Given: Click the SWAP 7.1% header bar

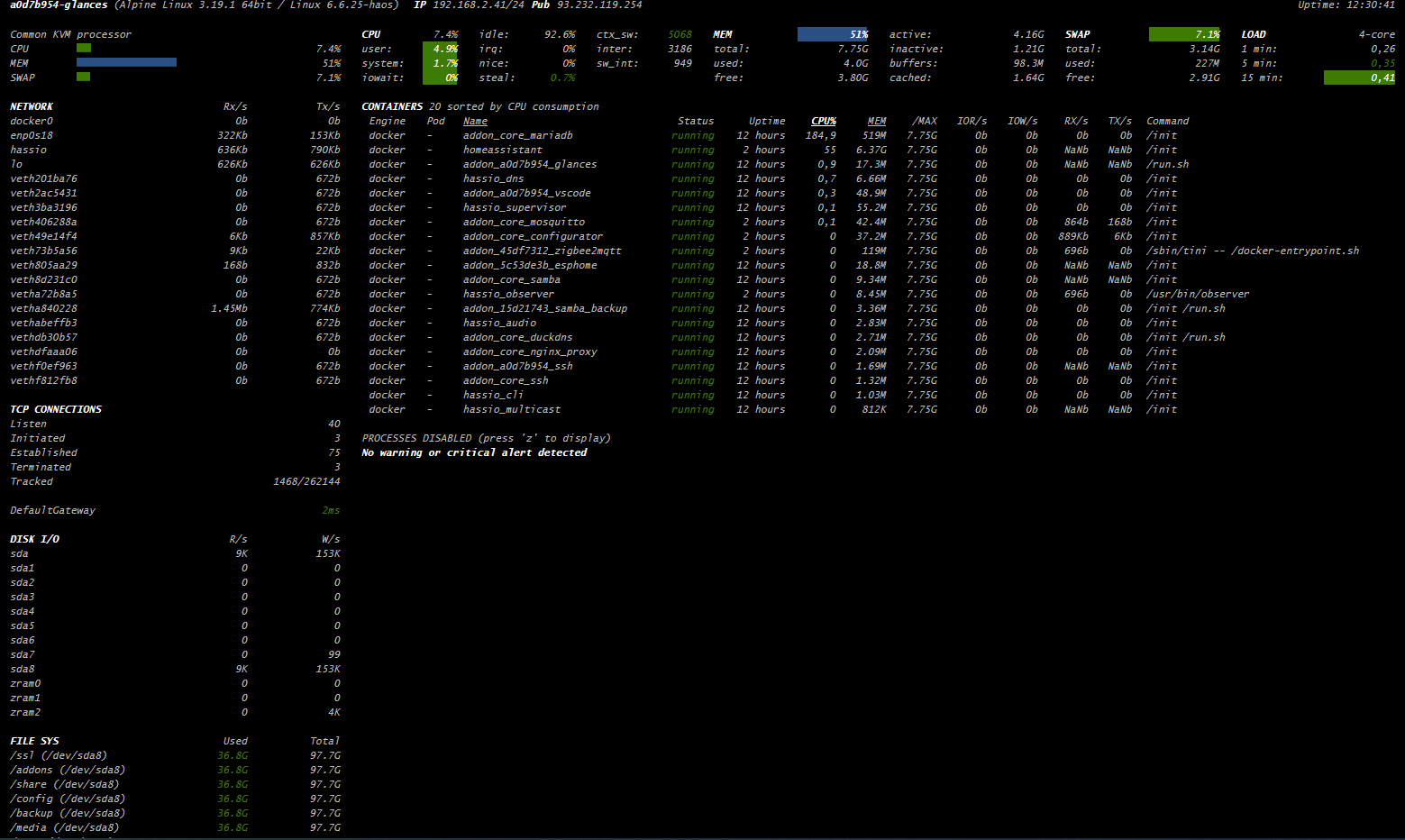Looking at the screenshot, I should click(1184, 34).
